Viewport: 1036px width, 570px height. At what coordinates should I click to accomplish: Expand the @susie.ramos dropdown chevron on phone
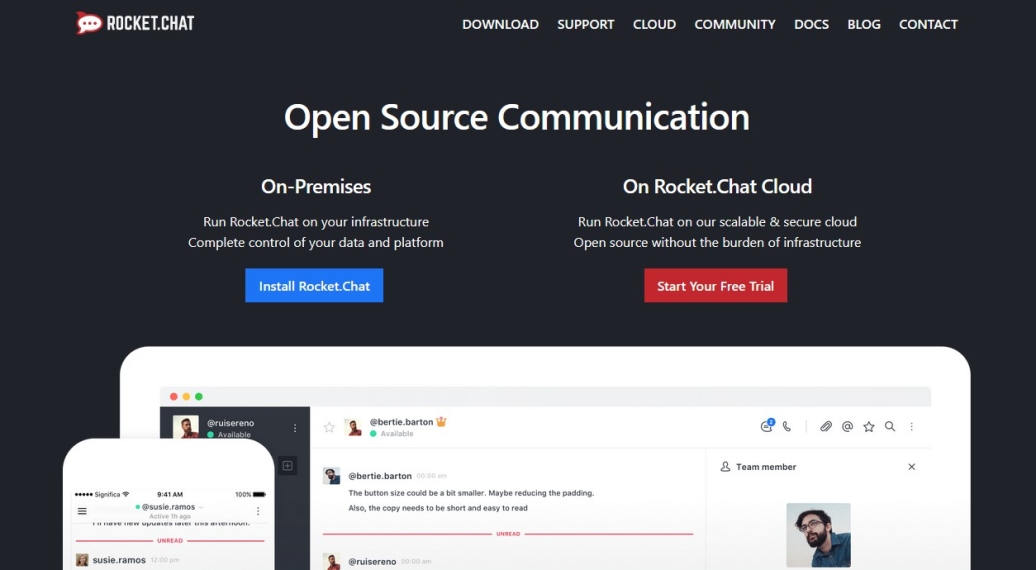[x=201, y=507]
